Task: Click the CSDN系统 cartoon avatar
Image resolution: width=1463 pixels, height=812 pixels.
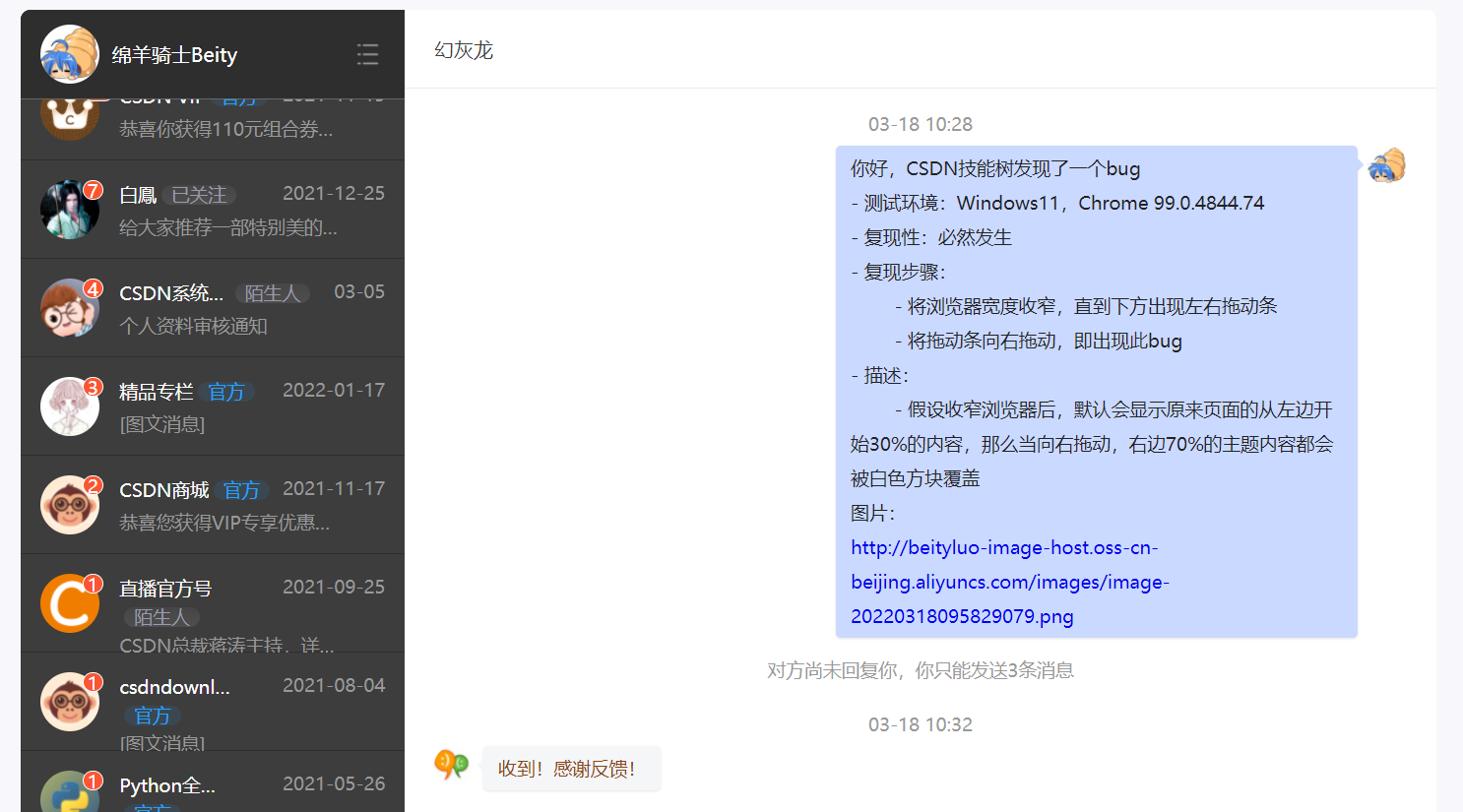Action: [x=69, y=308]
